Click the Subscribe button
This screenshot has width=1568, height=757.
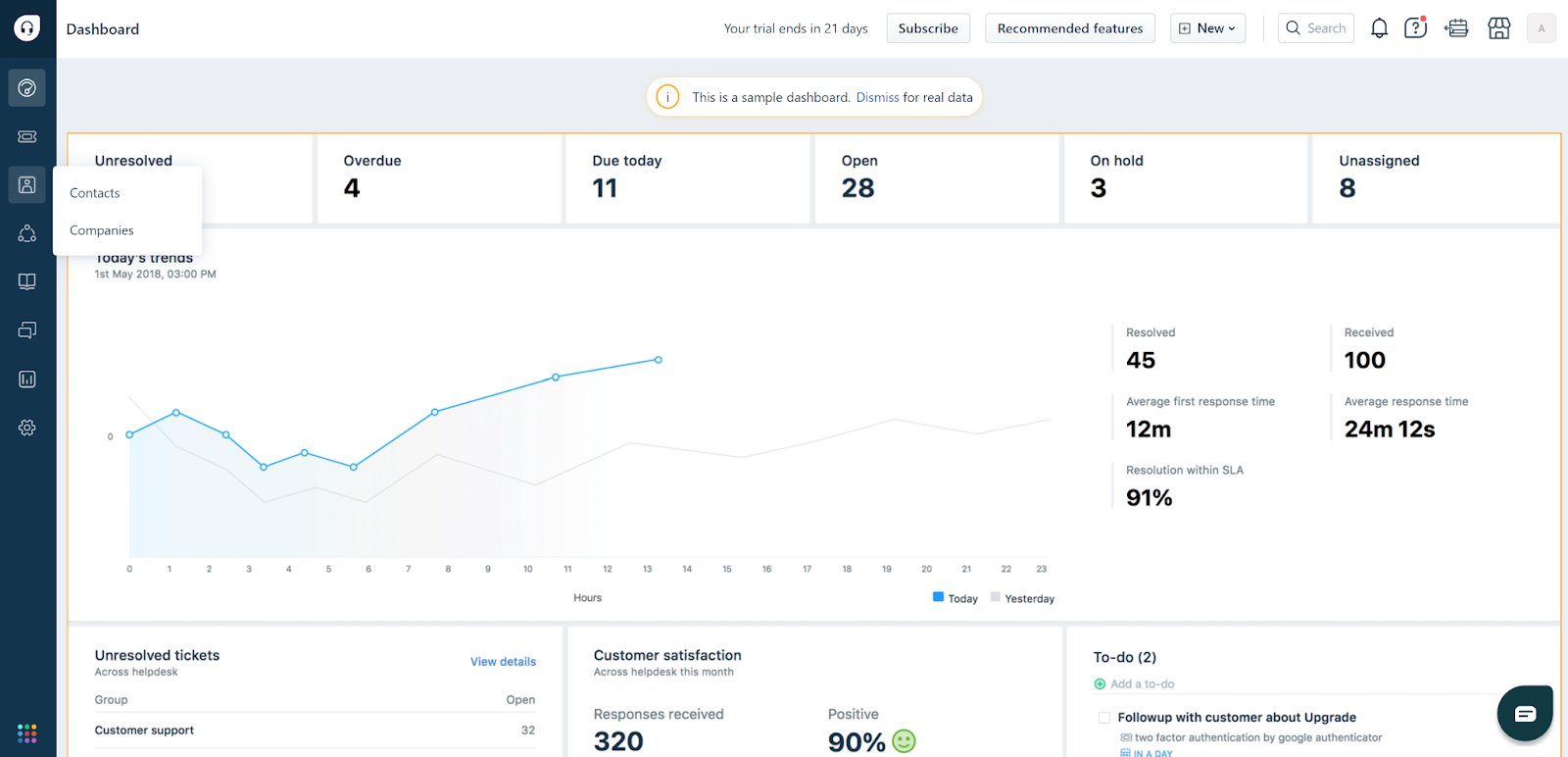pos(928,28)
